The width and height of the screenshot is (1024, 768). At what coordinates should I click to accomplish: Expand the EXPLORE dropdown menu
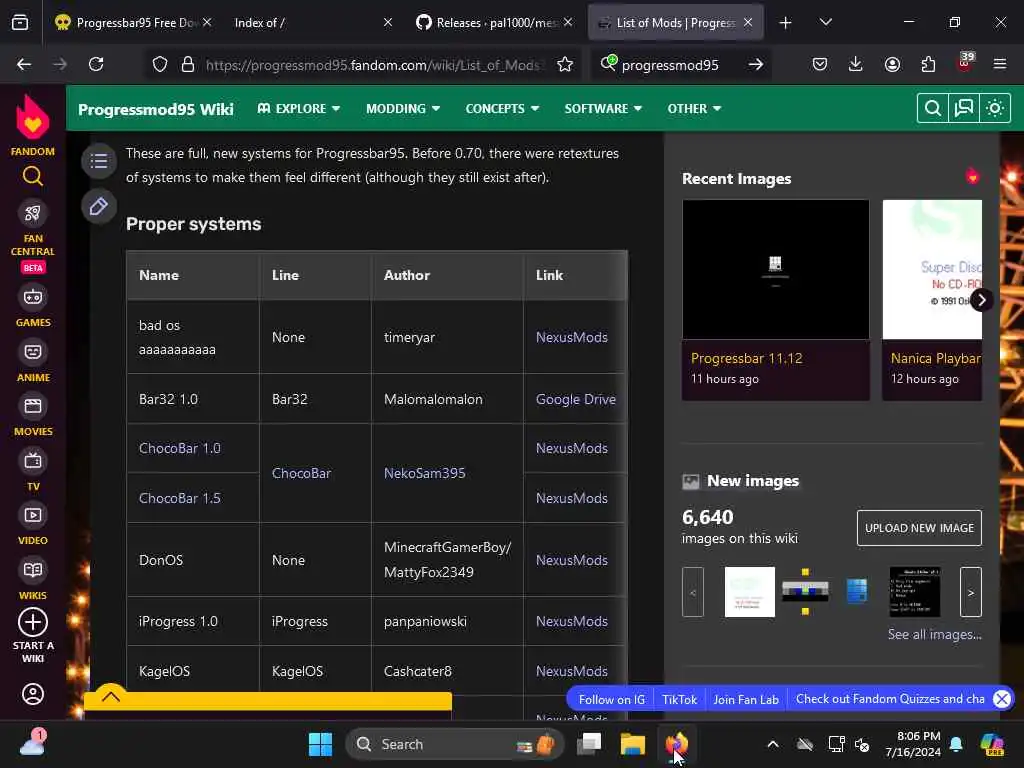point(299,108)
